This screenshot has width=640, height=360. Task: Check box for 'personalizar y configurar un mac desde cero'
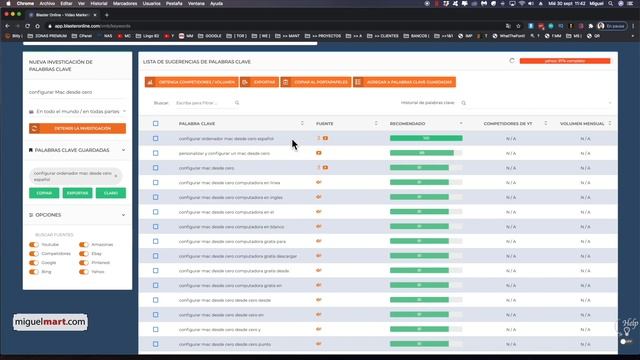pyautogui.click(x=156, y=153)
